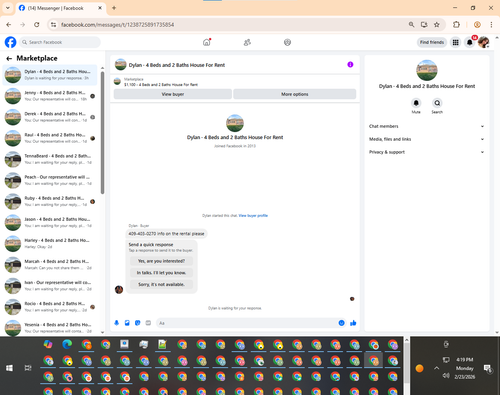Send a voice clip with the microphone icon
This screenshot has width=500, height=395.
tap(117, 323)
